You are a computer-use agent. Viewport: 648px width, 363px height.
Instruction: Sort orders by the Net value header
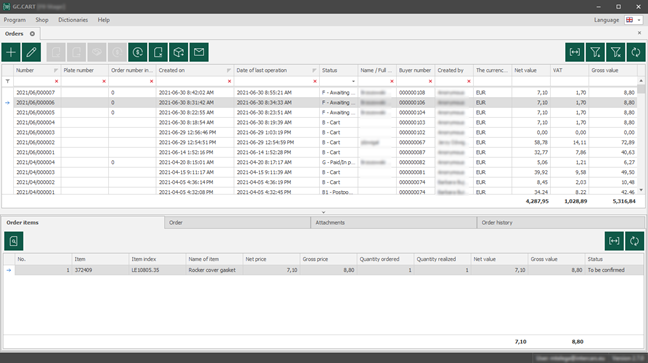coord(531,70)
